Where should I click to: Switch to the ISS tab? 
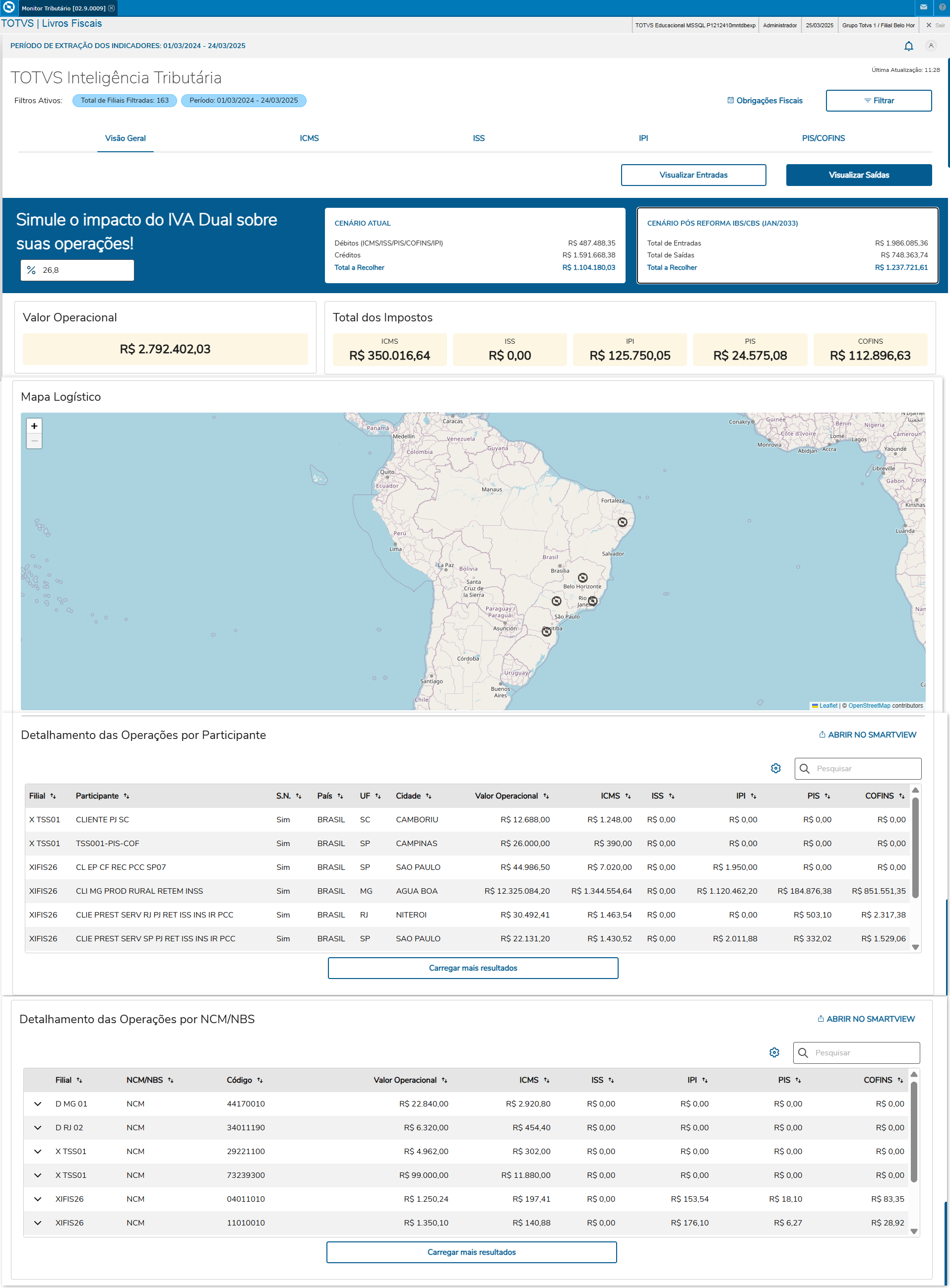[x=479, y=138]
